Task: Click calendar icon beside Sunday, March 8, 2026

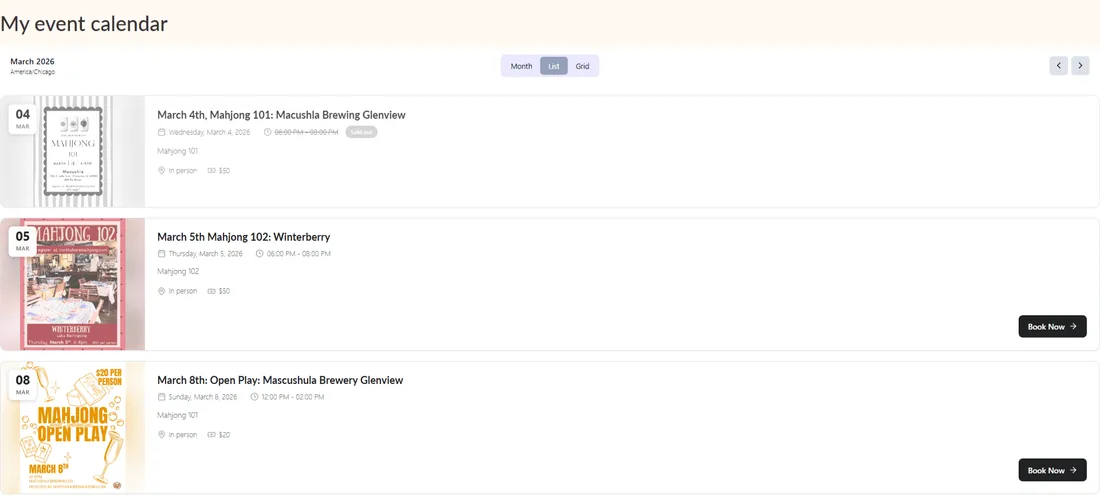Action: point(161,397)
